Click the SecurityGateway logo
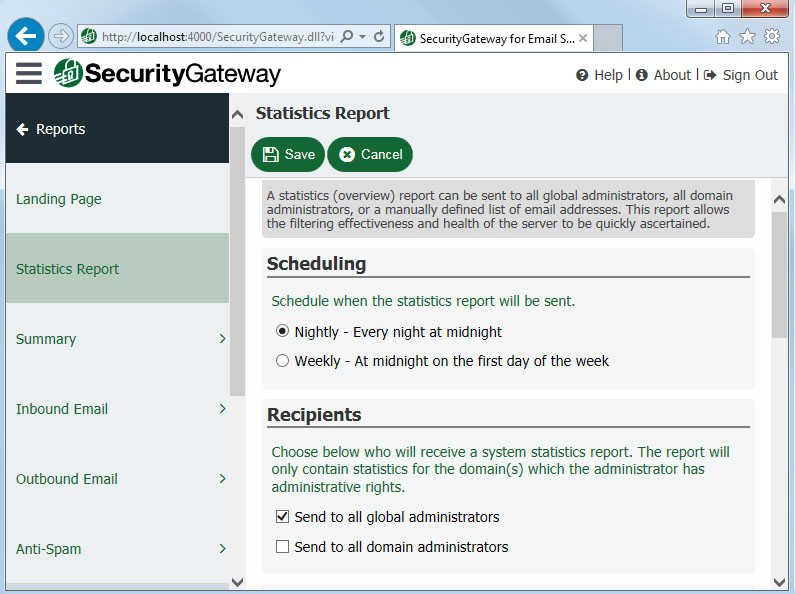 [x=167, y=73]
